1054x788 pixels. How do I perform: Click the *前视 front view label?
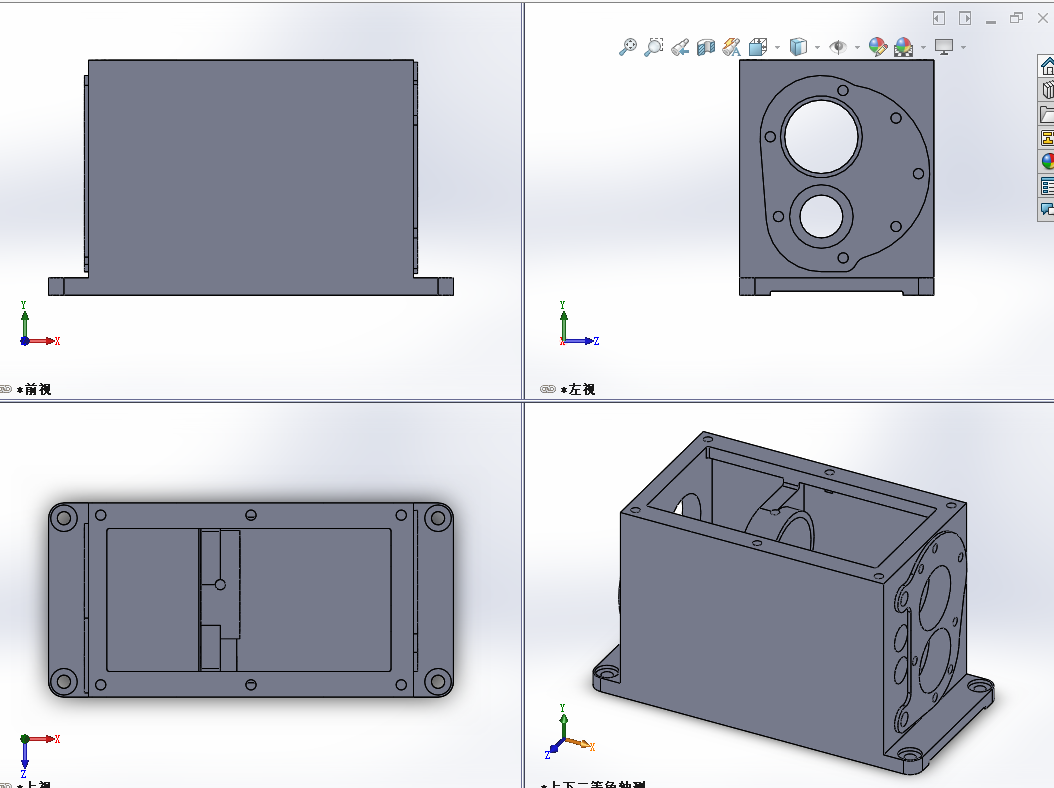(34, 389)
